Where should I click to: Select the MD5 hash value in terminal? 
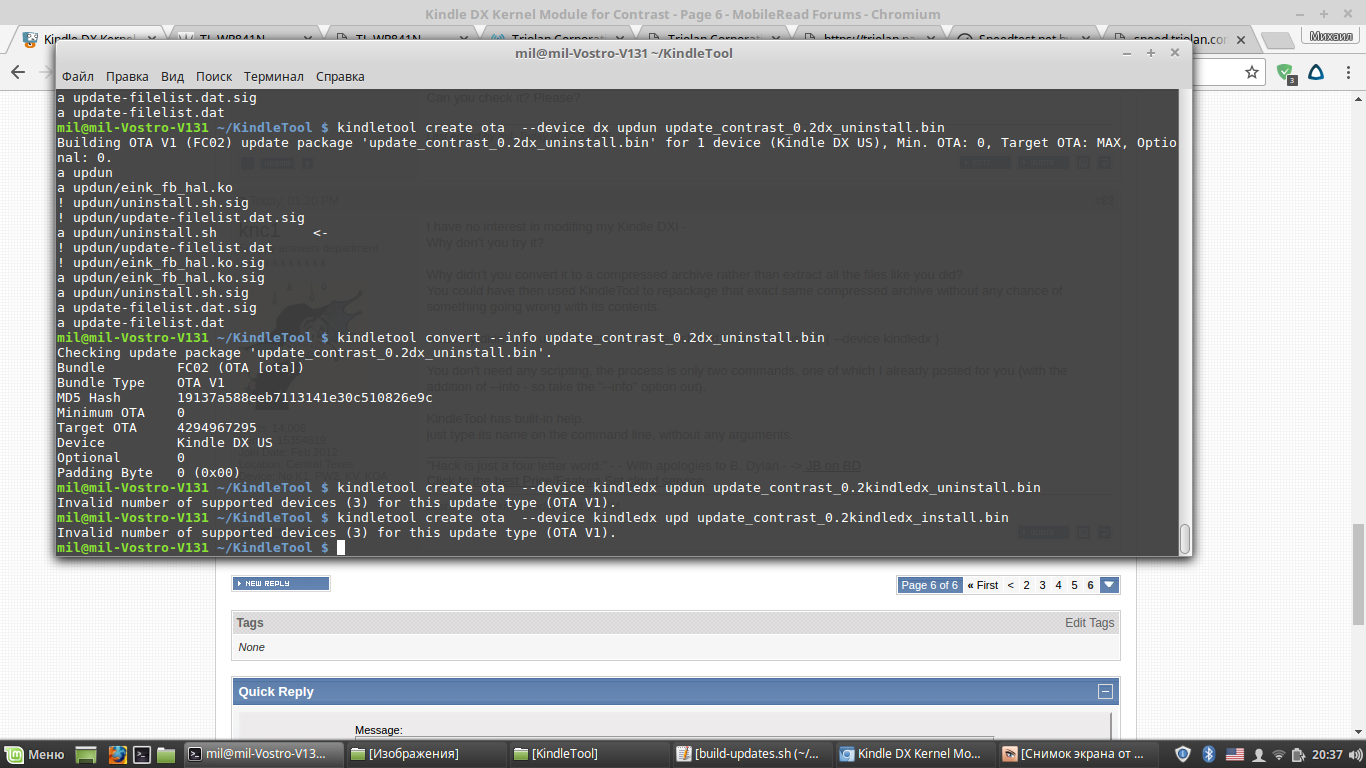tap(304, 398)
